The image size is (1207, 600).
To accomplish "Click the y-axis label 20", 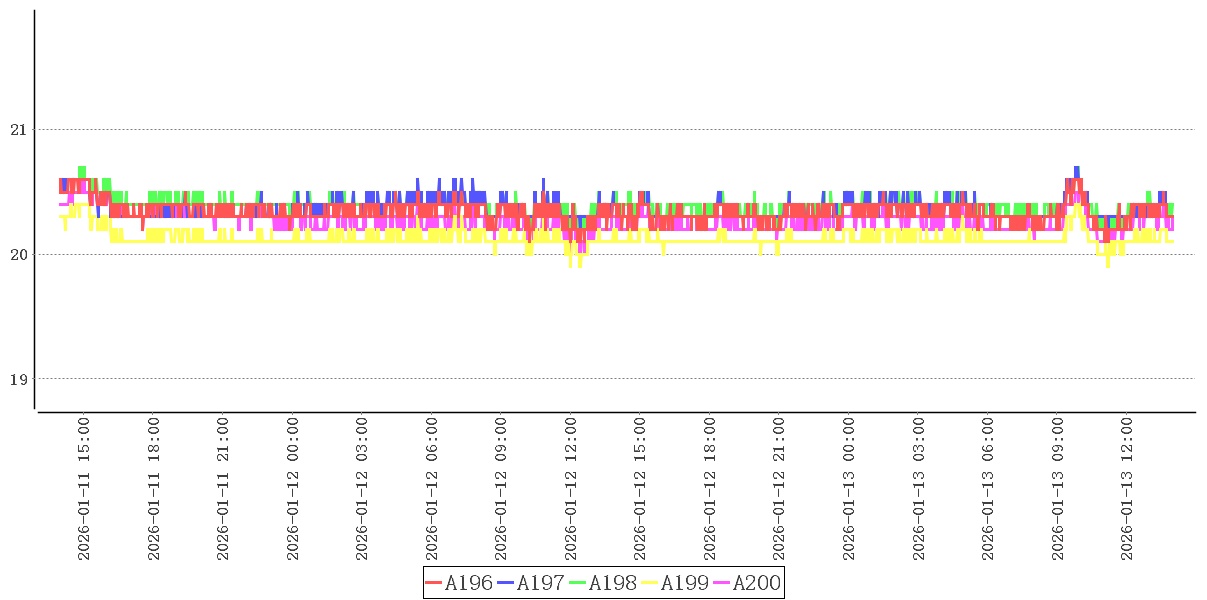I will click(x=17, y=255).
